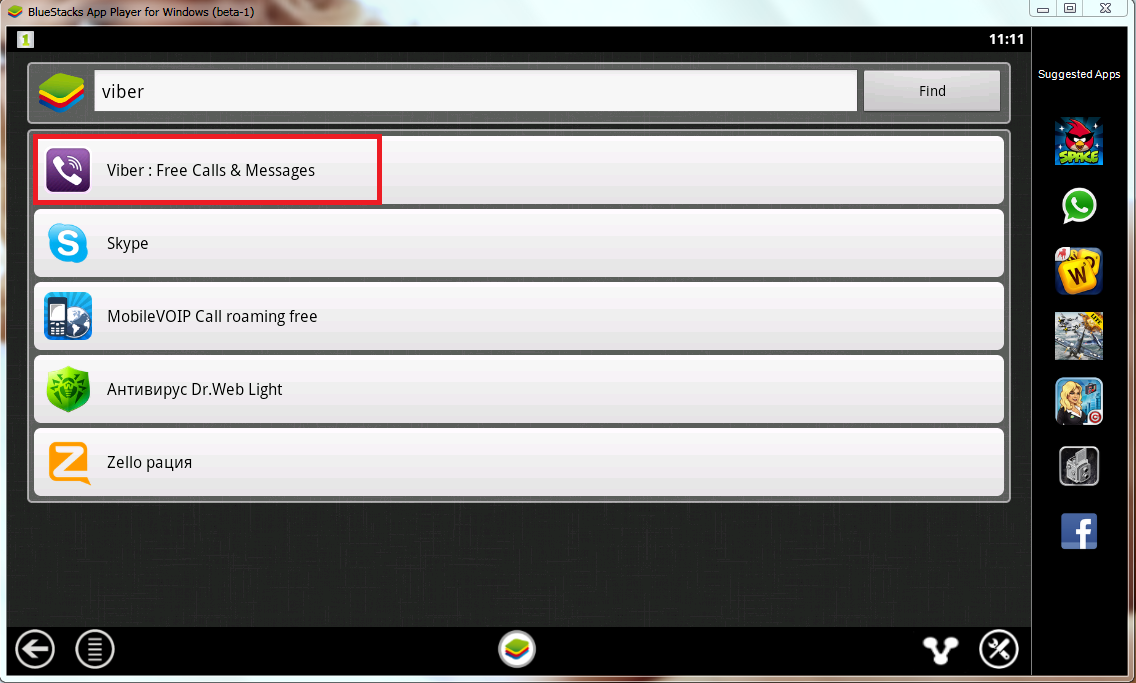Click the Find button
Image resolution: width=1136 pixels, height=683 pixels.
(932, 91)
